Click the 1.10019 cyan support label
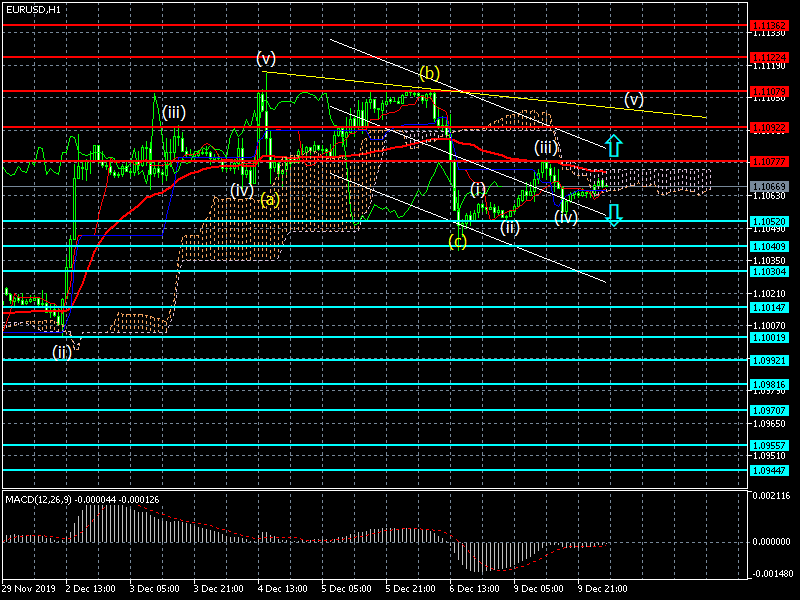 [x=769, y=337]
